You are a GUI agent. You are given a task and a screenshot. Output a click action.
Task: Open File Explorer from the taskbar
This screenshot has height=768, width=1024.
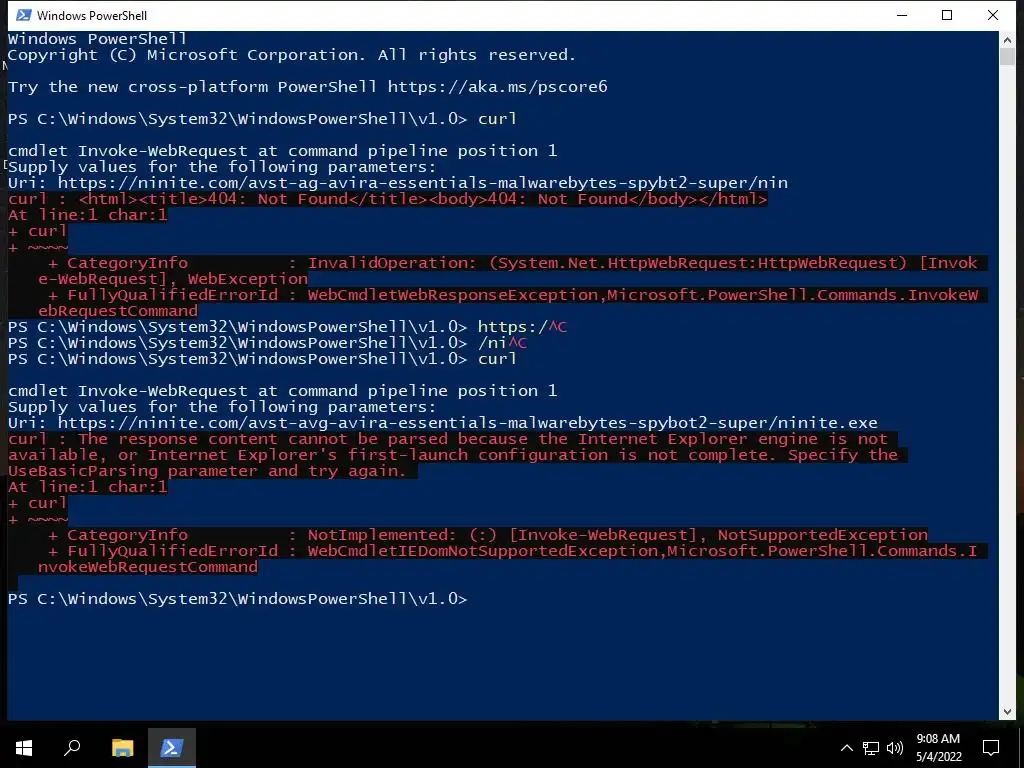click(122, 748)
